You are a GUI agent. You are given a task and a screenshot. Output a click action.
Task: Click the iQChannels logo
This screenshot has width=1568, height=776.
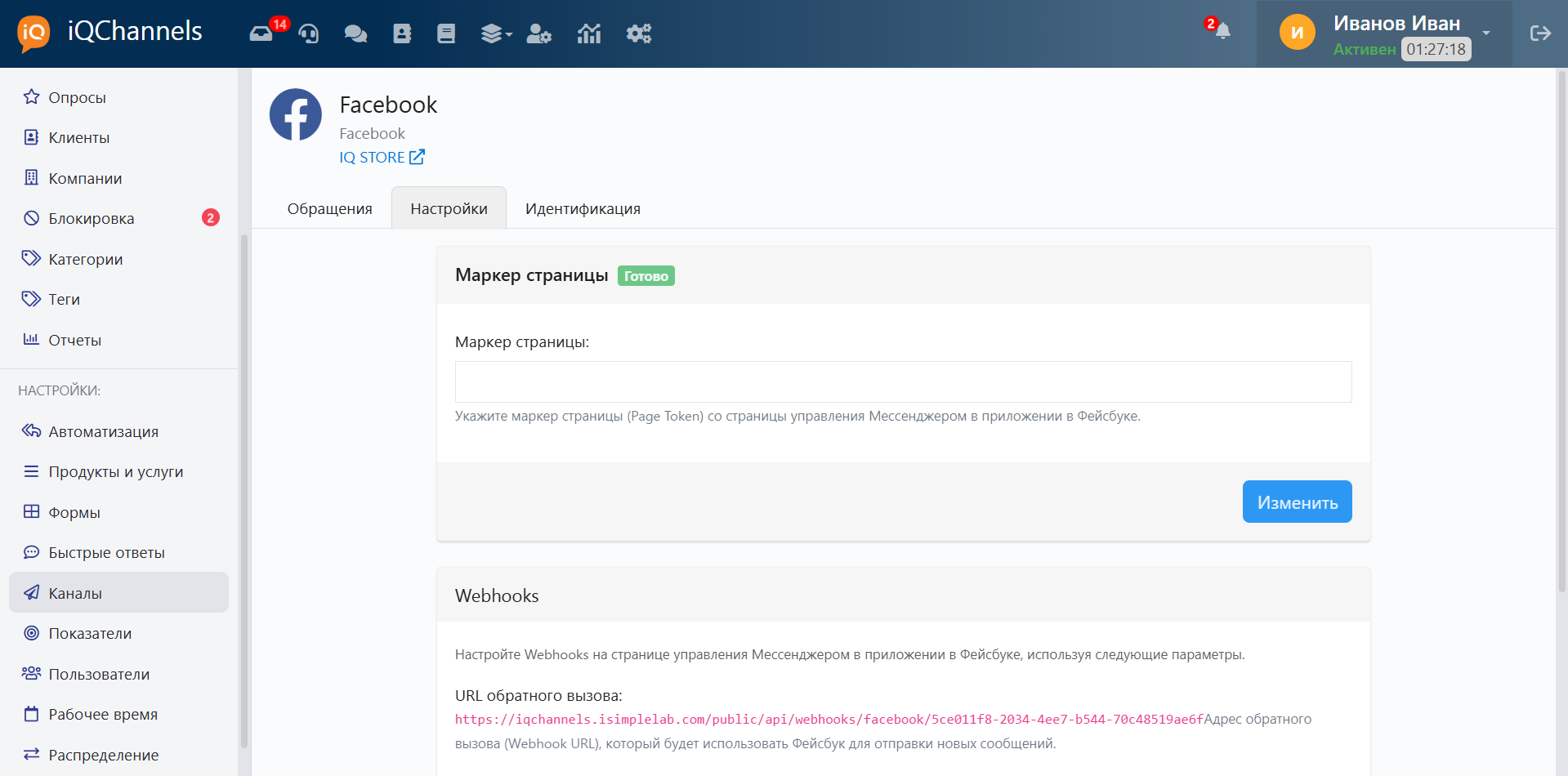tap(109, 33)
